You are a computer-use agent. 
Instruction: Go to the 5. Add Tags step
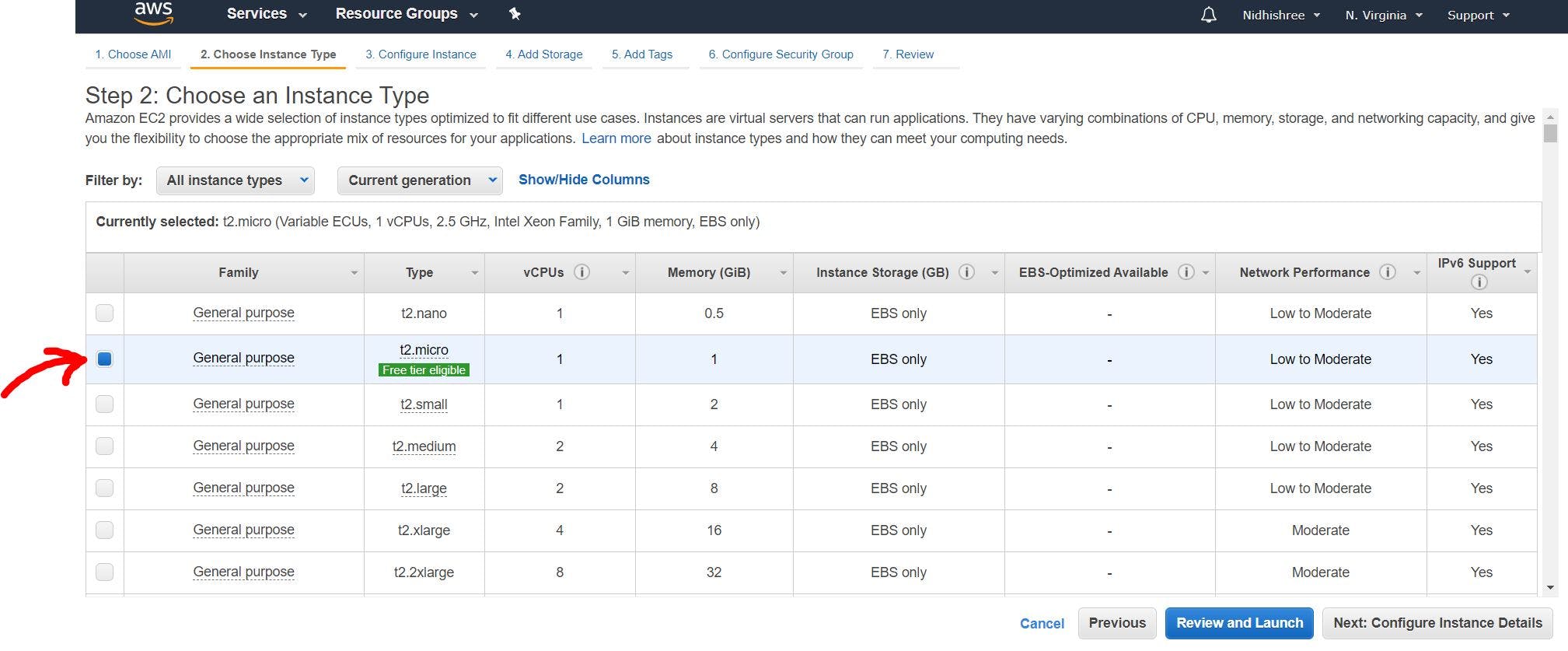[642, 54]
